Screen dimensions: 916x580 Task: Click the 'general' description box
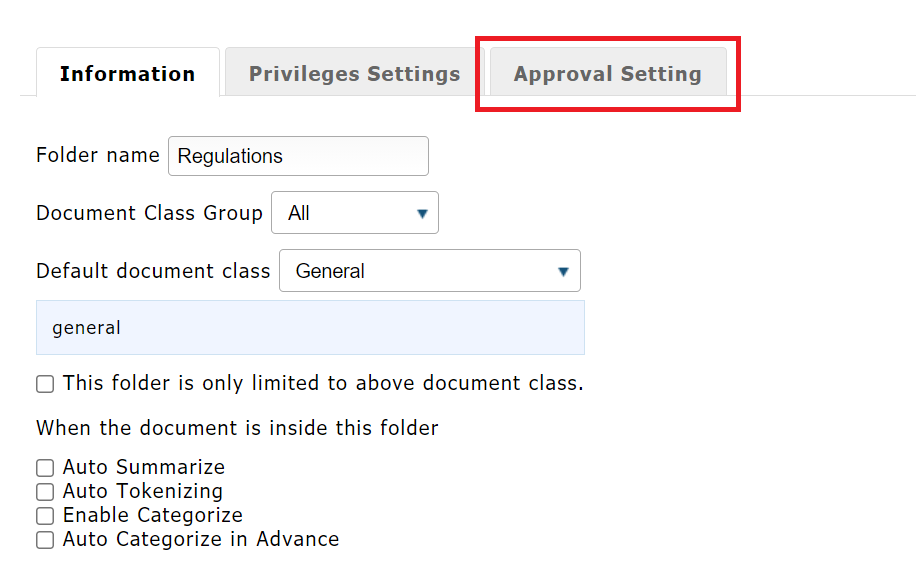[x=310, y=328]
